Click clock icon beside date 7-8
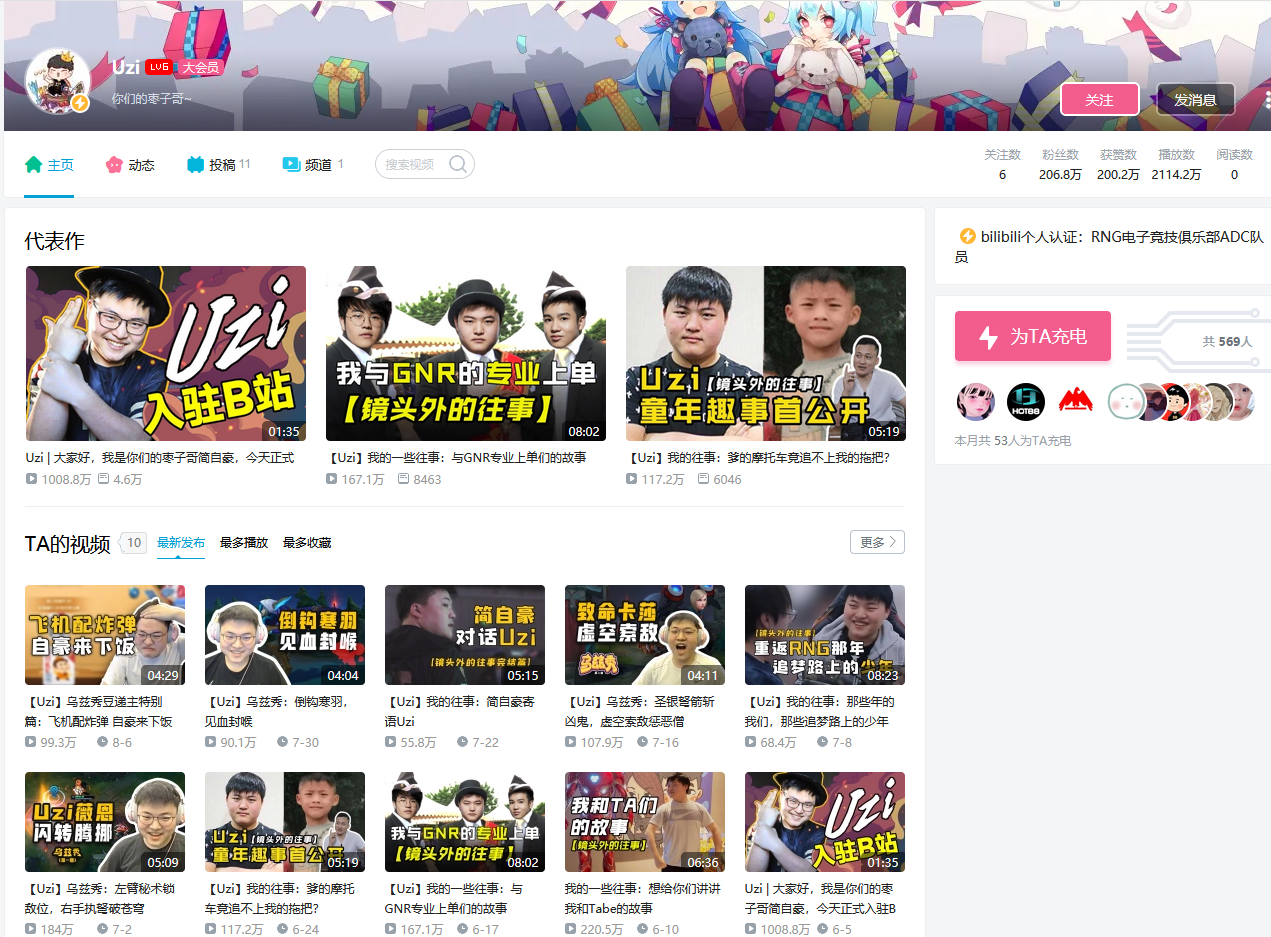 823,742
